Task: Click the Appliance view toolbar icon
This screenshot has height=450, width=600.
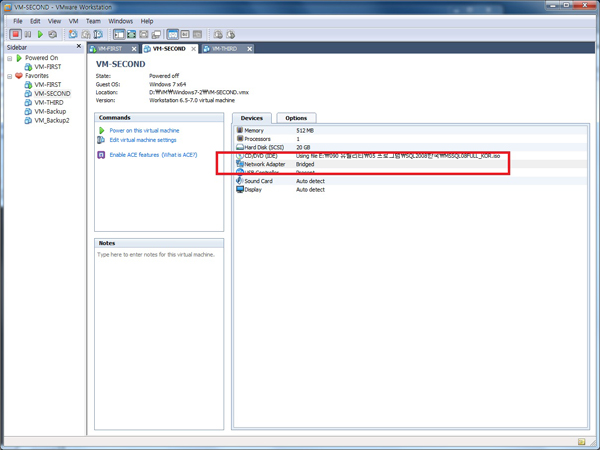Action: click(185, 34)
